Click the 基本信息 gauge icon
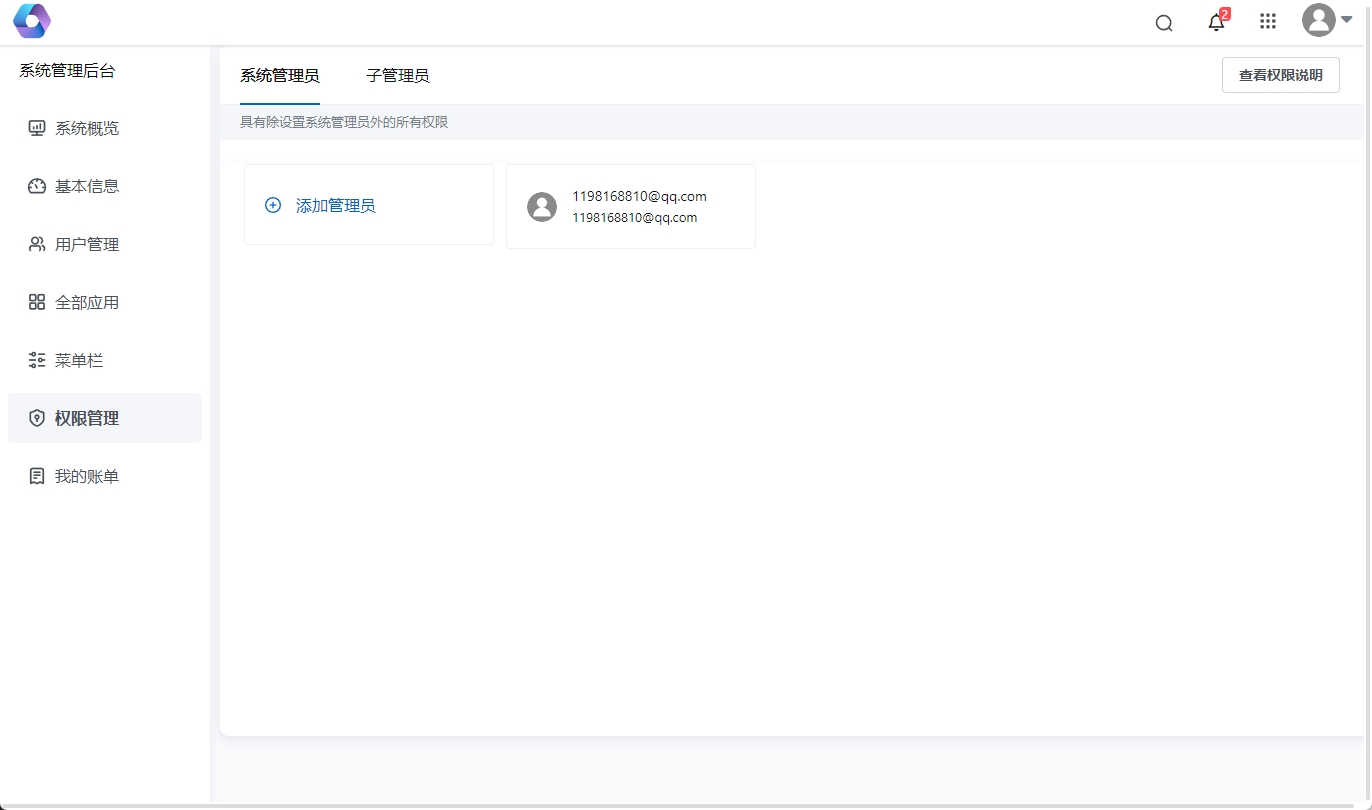 coord(37,186)
